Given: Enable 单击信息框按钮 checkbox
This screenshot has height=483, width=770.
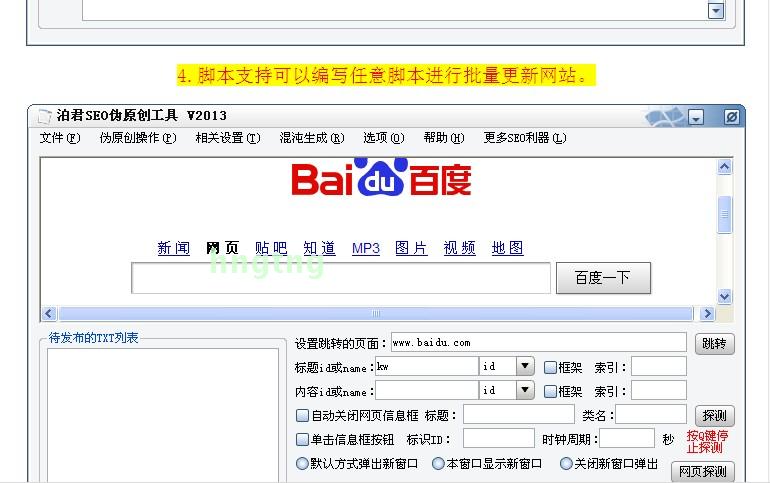Looking at the screenshot, I should point(302,439).
